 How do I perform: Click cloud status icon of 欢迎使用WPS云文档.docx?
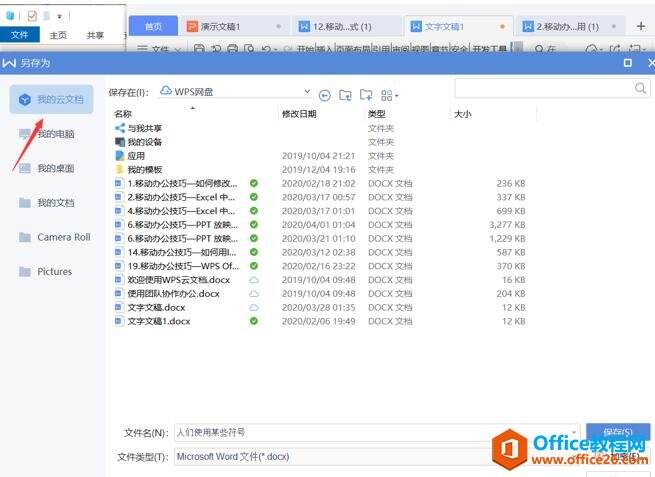click(x=254, y=280)
